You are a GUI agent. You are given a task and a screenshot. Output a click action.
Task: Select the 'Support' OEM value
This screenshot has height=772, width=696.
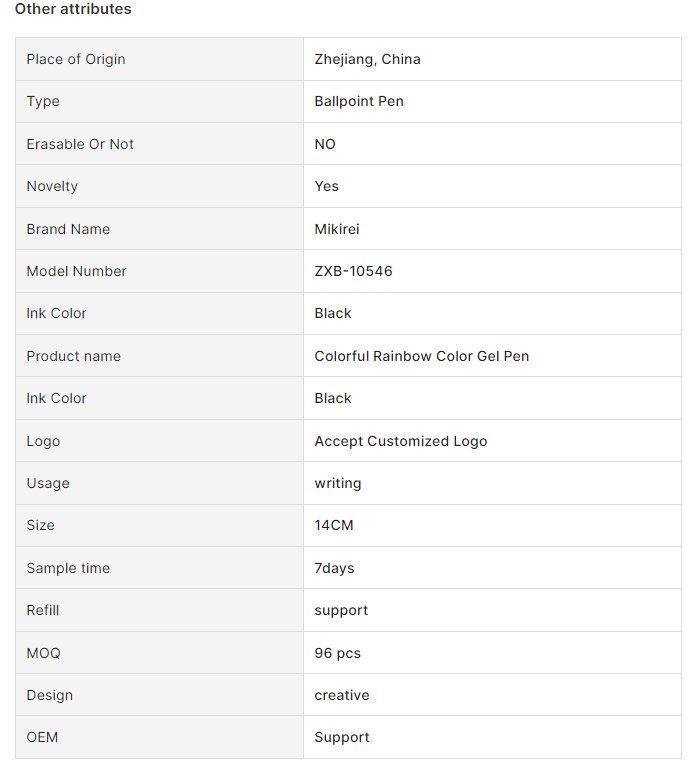[x=342, y=738]
